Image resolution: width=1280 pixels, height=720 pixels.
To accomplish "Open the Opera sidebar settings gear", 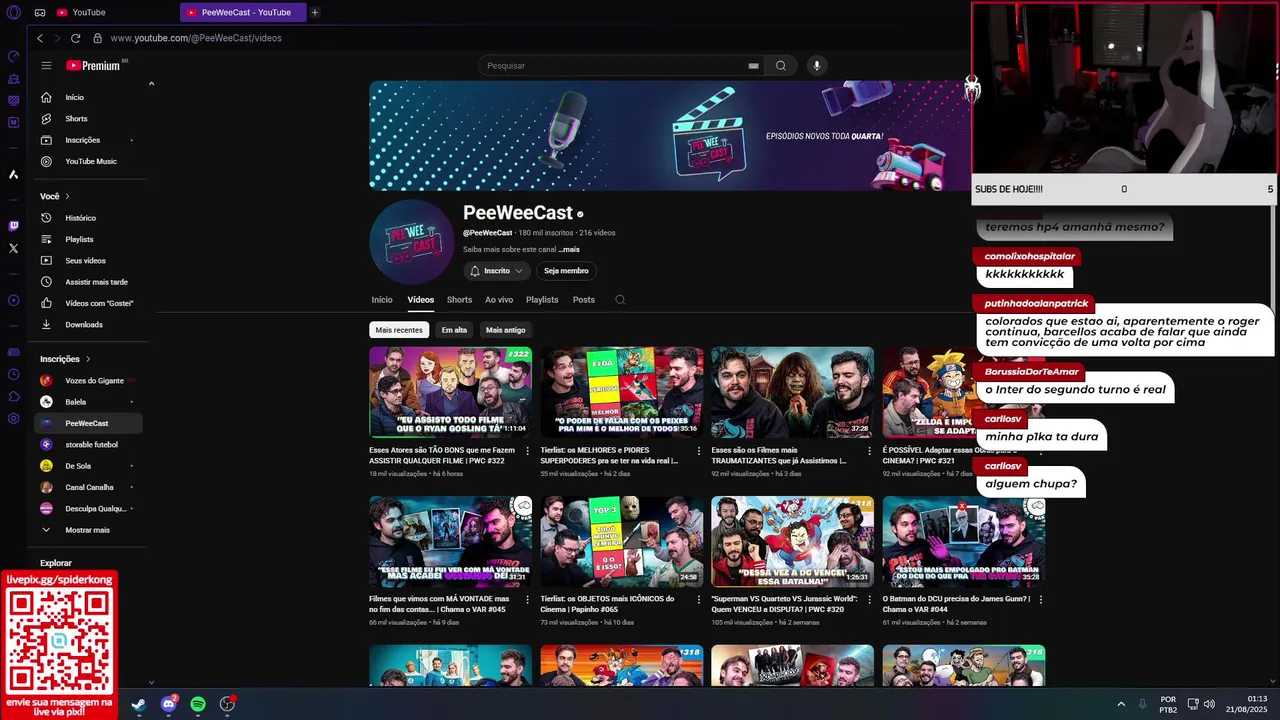I will point(13,418).
